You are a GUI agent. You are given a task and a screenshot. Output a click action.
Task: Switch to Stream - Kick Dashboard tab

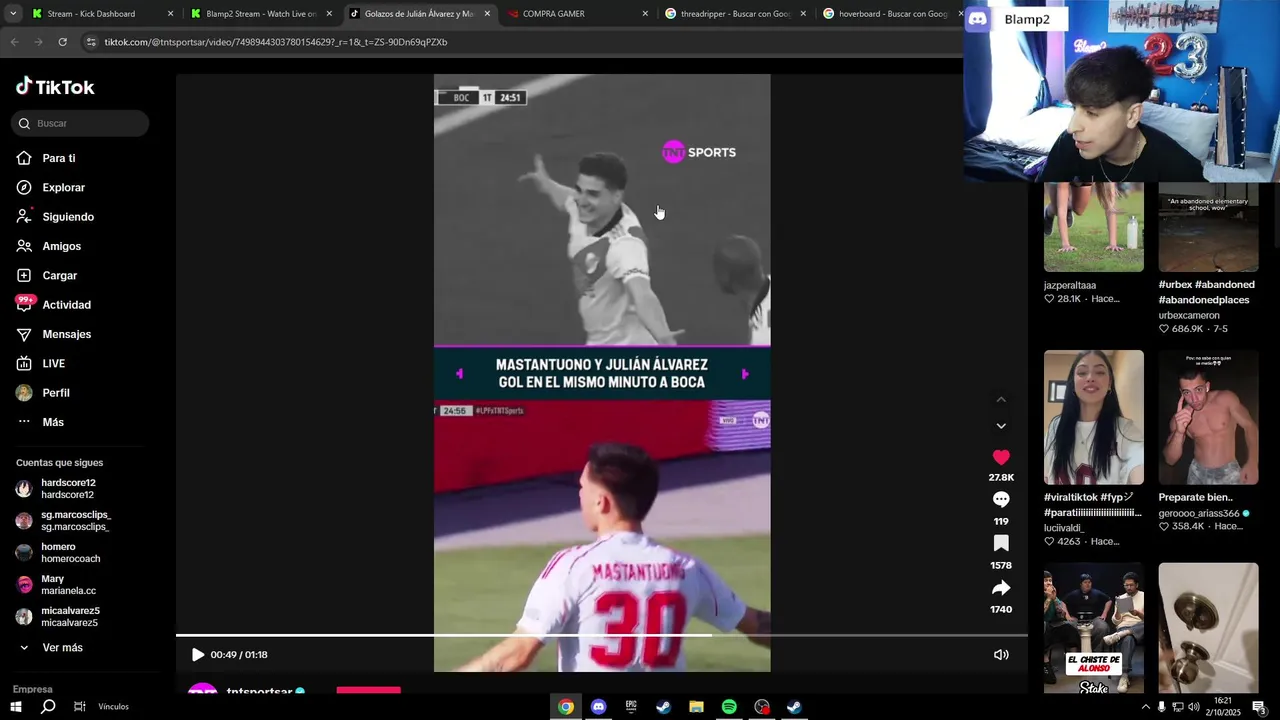[x=100, y=14]
